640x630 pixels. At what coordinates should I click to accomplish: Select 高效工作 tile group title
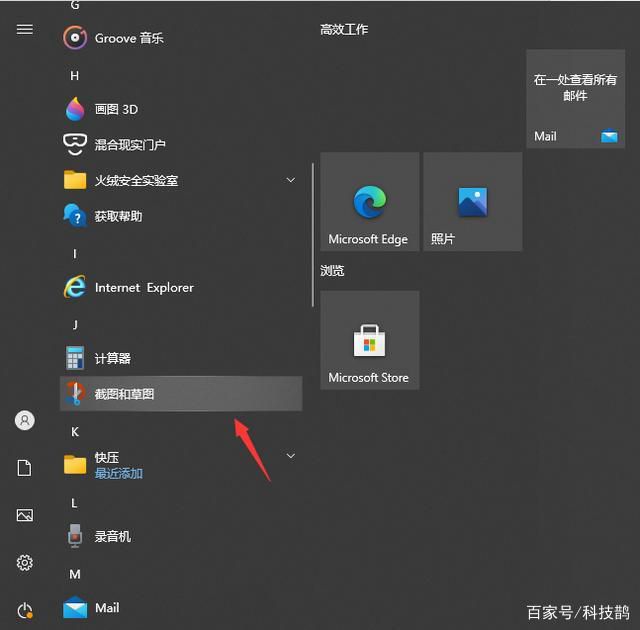[x=344, y=29]
